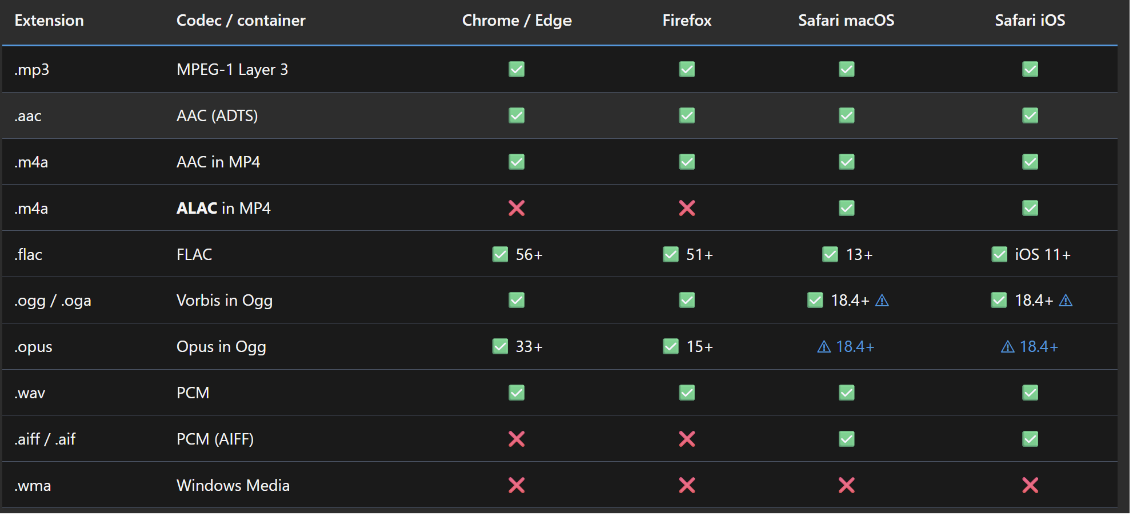
Task: Click the red cross for AIFF in Firefox
Action: (x=687, y=439)
